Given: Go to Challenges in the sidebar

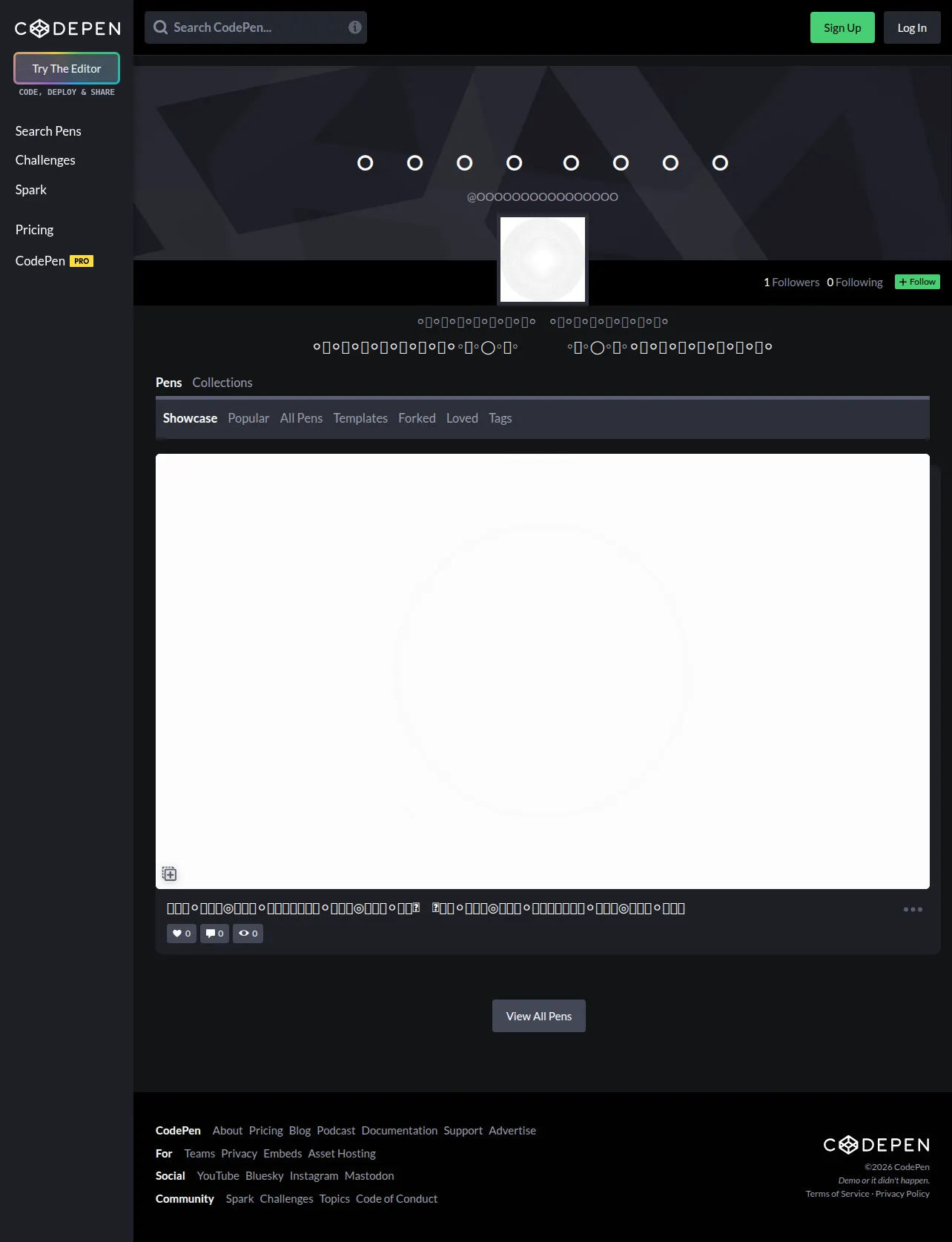Looking at the screenshot, I should coord(45,160).
